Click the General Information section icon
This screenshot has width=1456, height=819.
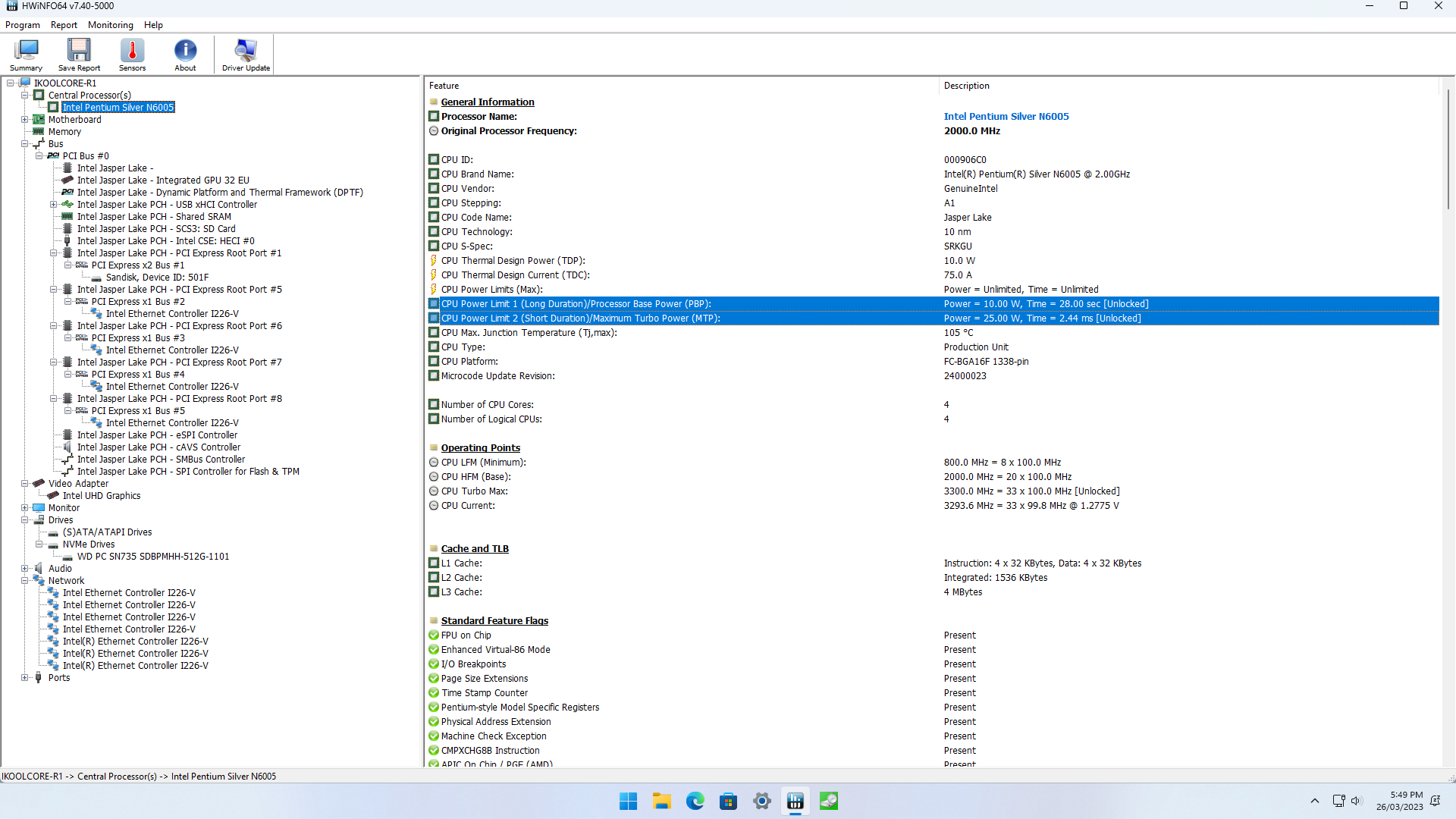click(434, 102)
